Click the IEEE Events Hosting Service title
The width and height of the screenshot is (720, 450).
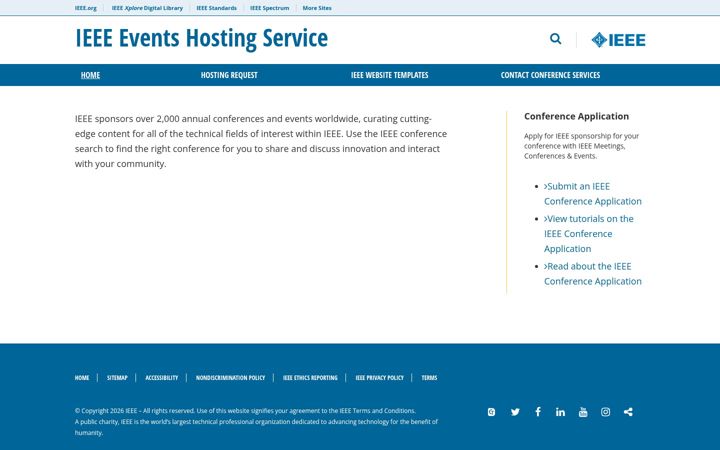(202, 38)
